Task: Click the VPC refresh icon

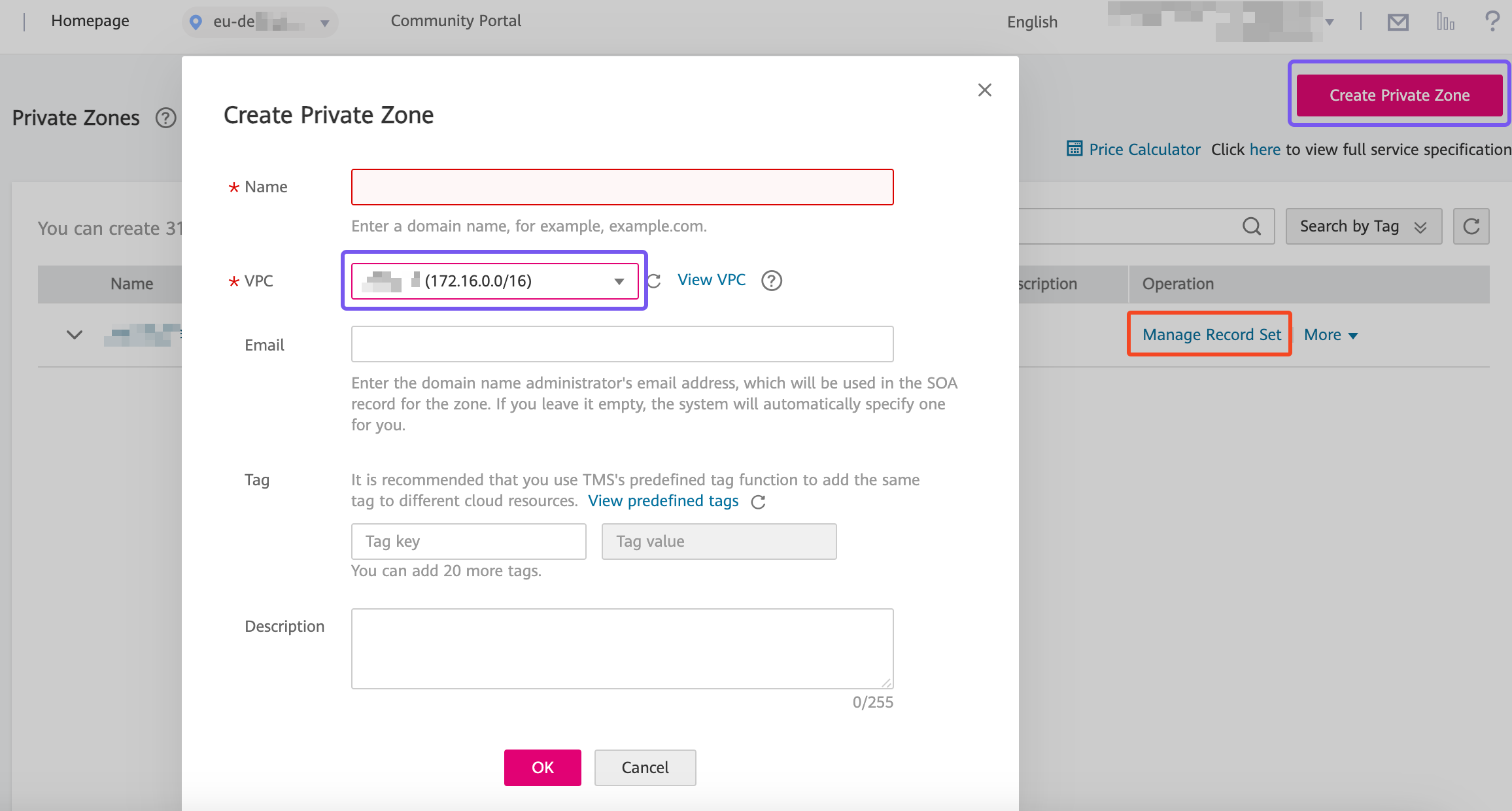Action: pos(654,281)
